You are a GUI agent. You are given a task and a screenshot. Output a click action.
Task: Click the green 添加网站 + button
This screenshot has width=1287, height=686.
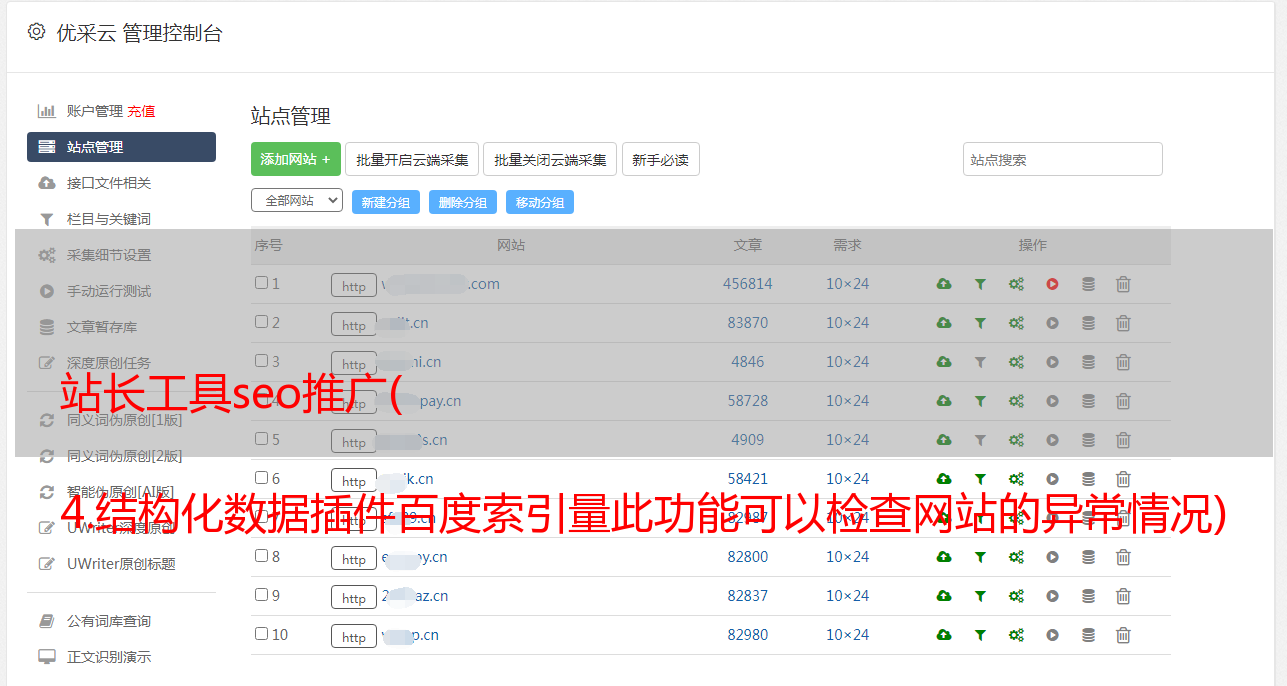click(296, 159)
